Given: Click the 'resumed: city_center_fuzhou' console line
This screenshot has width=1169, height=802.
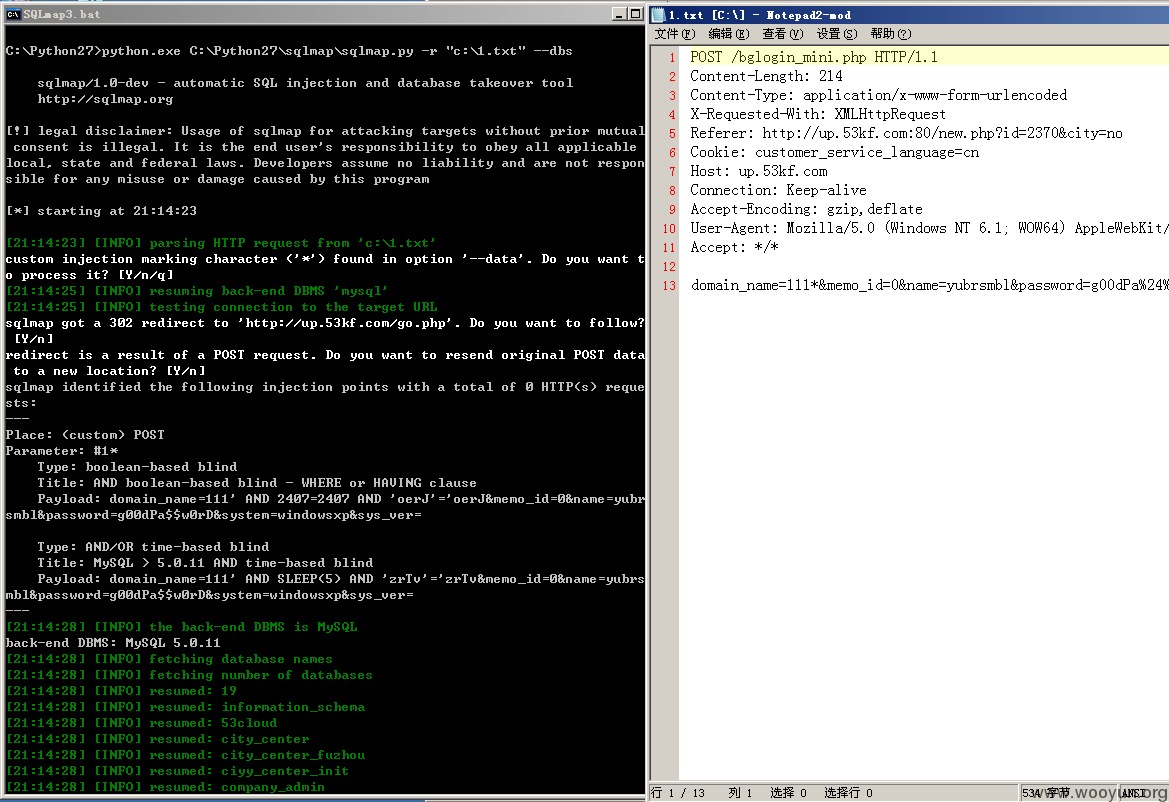Looking at the screenshot, I should (185, 755).
